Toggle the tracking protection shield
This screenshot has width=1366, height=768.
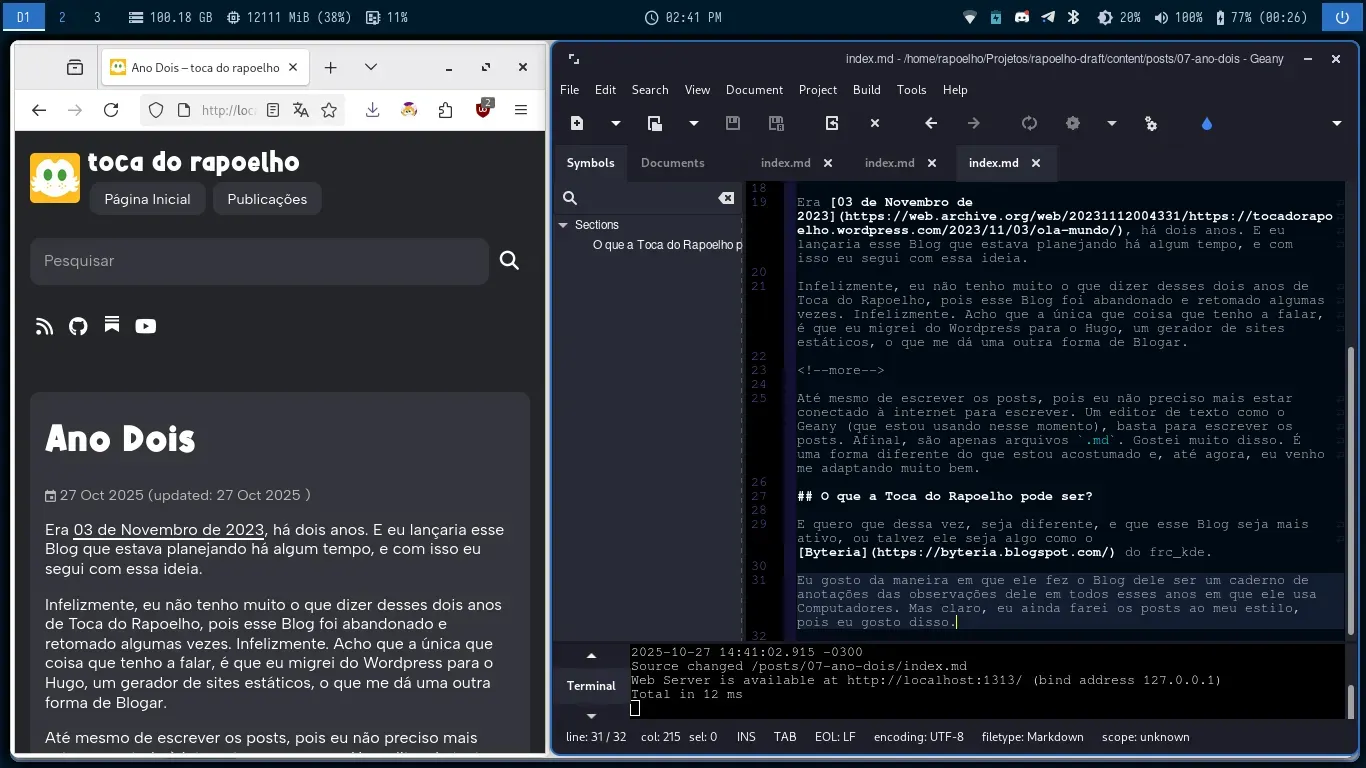[x=155, y=110]
